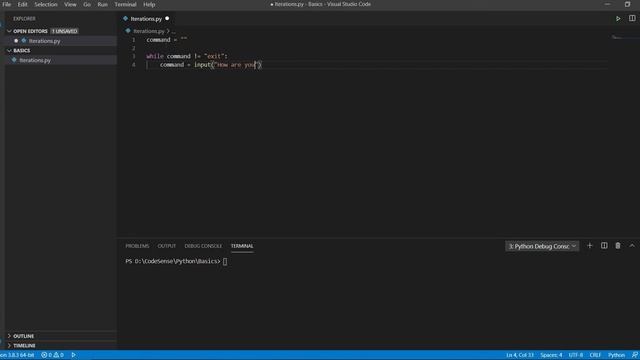This screenshot has height=360, width=640.
Task: Open the Go menu
Action: (x=87, y=4)
